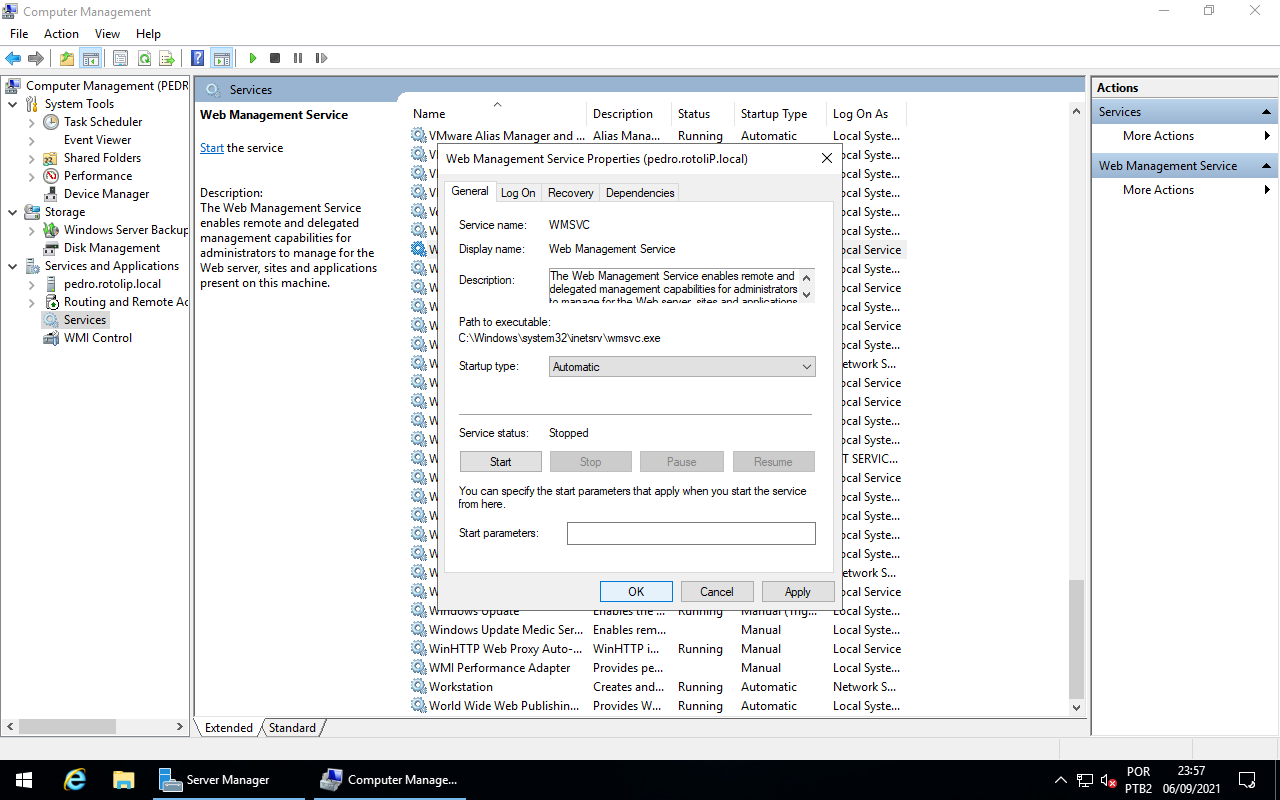Click the Start parameters text field
Screen dimensions: 1280x800
pyautogui.click(x=690, y=534)
